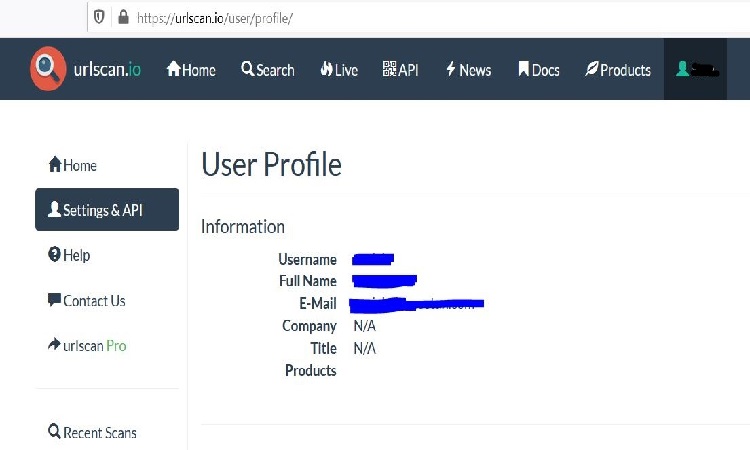Select Home in the left sidebar

[73, 165]
